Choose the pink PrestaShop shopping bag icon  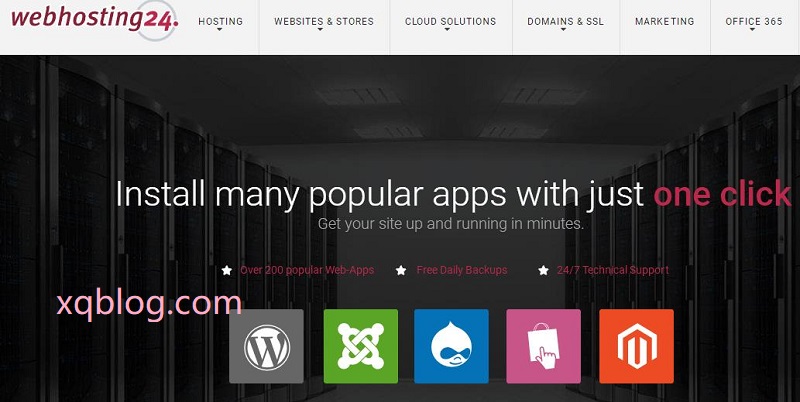[543, 346]
